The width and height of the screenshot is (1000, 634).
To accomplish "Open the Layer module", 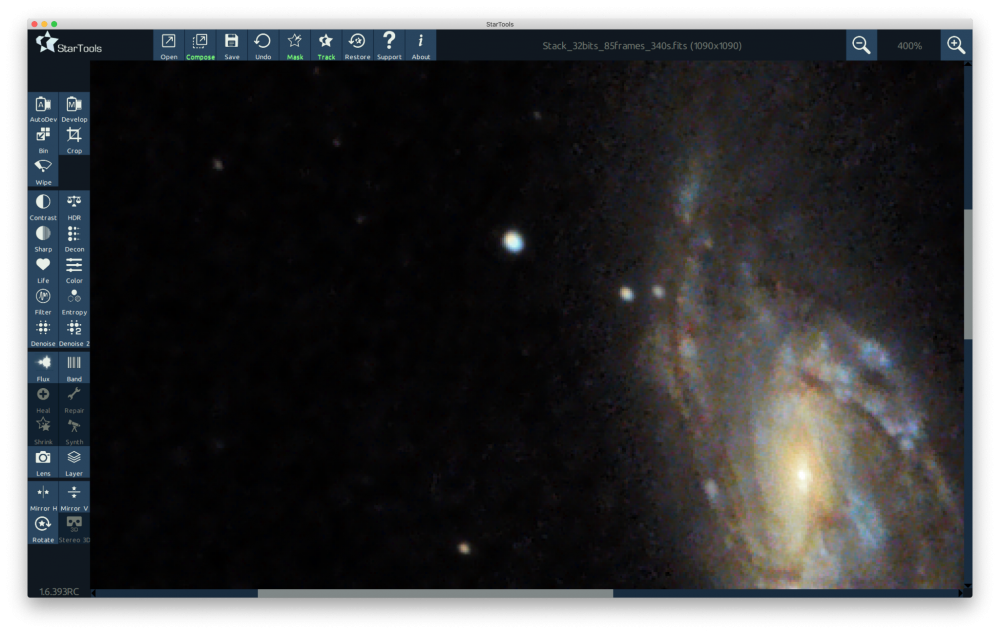I will 74,462.
